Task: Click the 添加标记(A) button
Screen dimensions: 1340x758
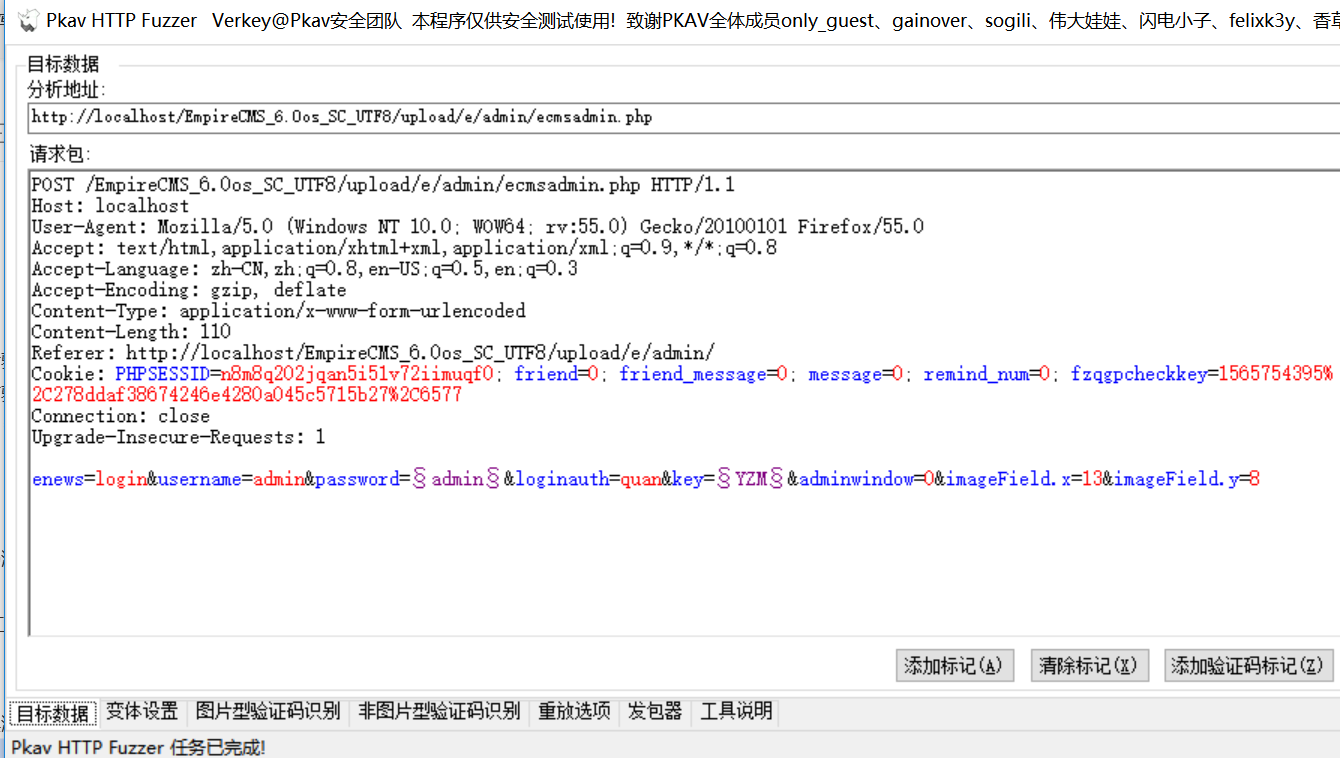Action: (x=955, y=666)
